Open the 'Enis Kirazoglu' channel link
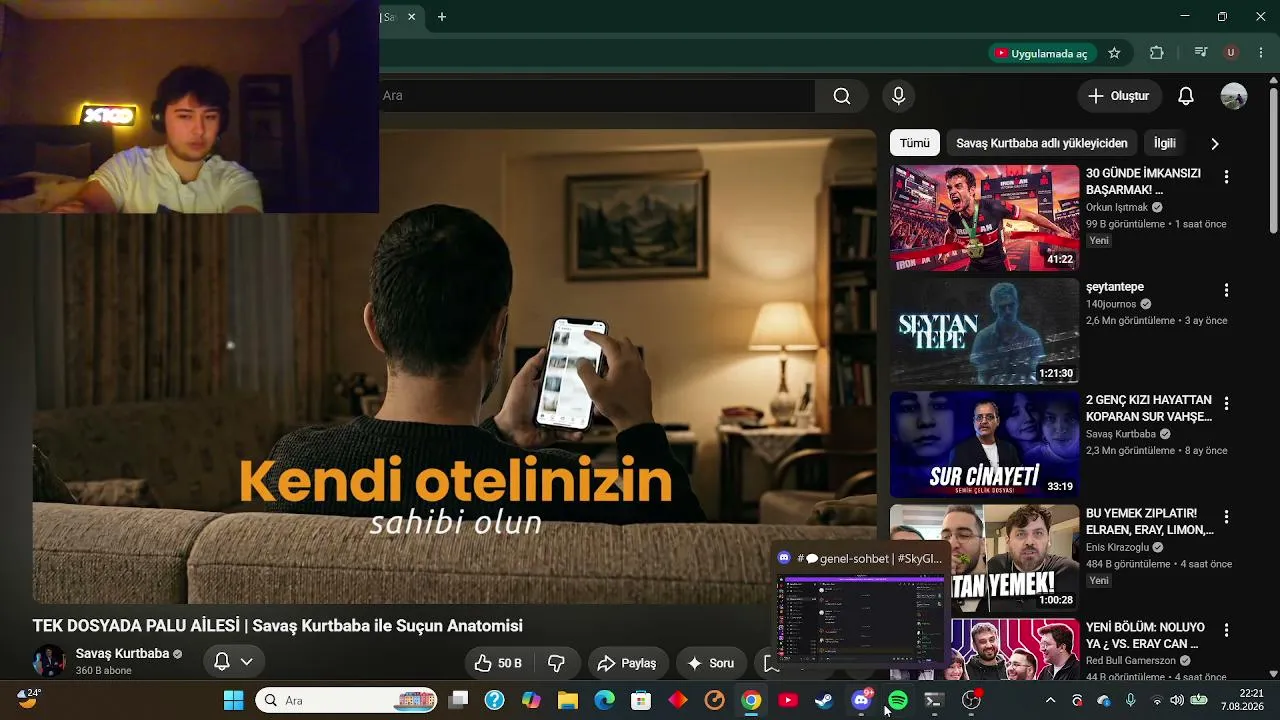Screen dimensions: 1280x720 pos(1118,548)
